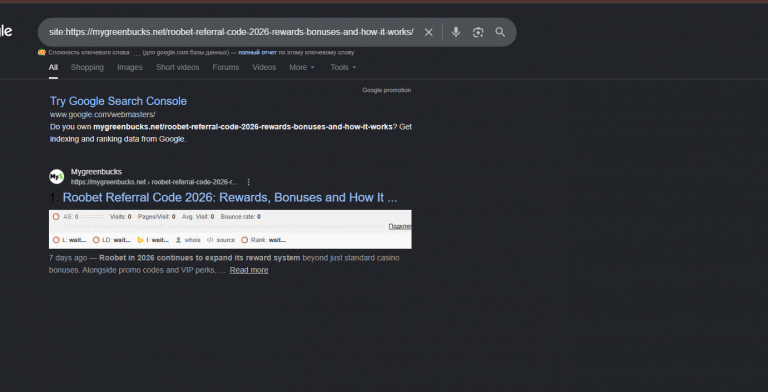Viewport: 768px width, 392px height.
Task: Click the keyword difficulty extension icon
Action: (x=42, y=52)
